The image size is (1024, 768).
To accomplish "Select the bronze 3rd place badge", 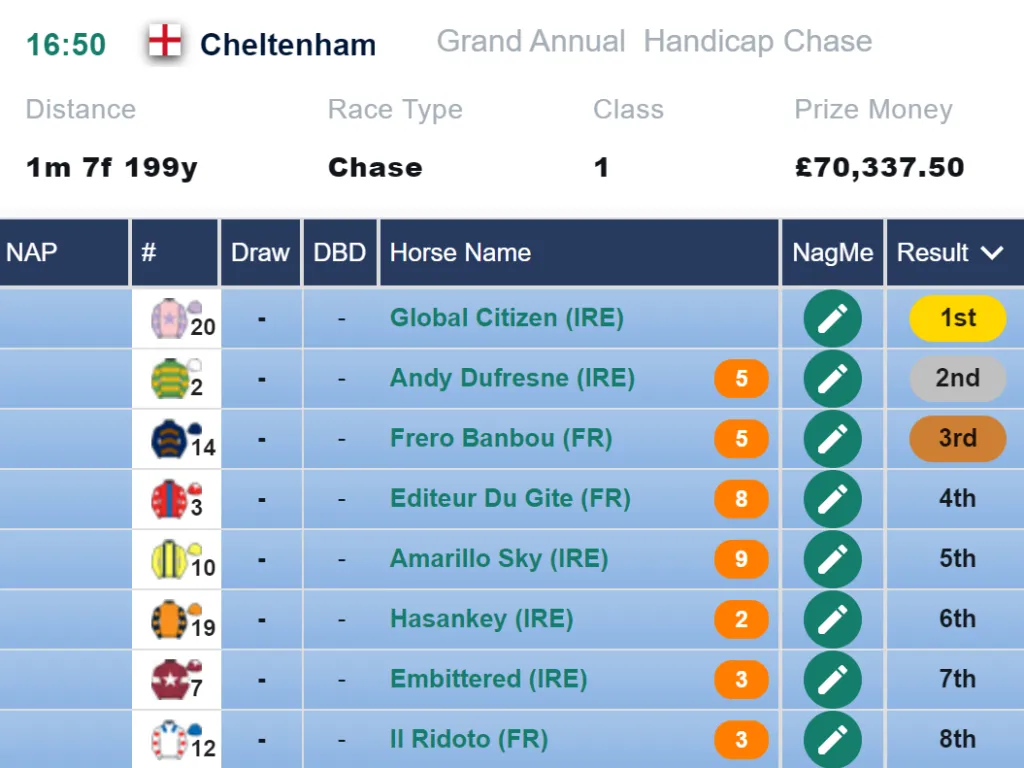I will pos(957,438).
